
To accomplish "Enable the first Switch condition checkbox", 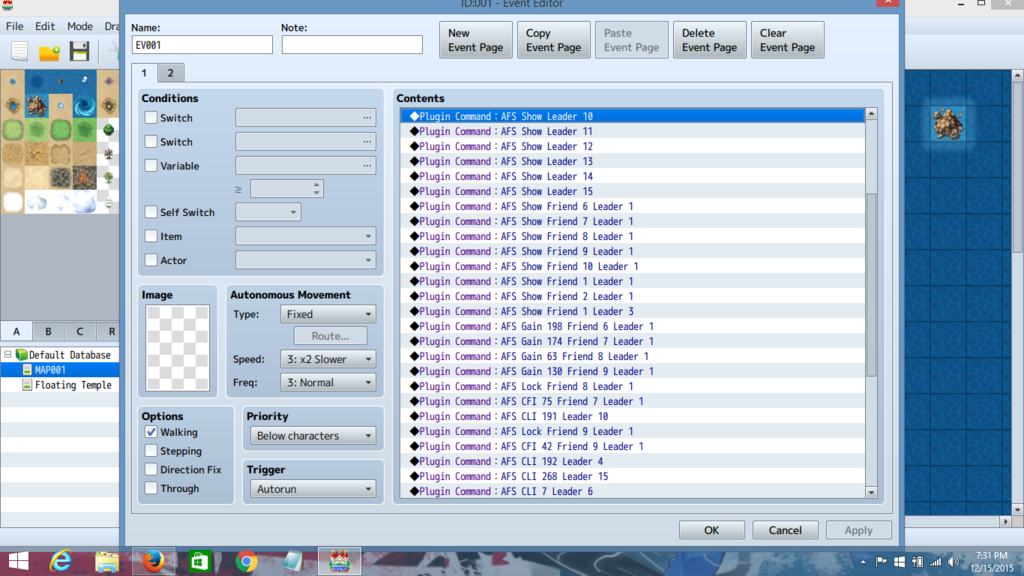I will (x=151, y=118).
